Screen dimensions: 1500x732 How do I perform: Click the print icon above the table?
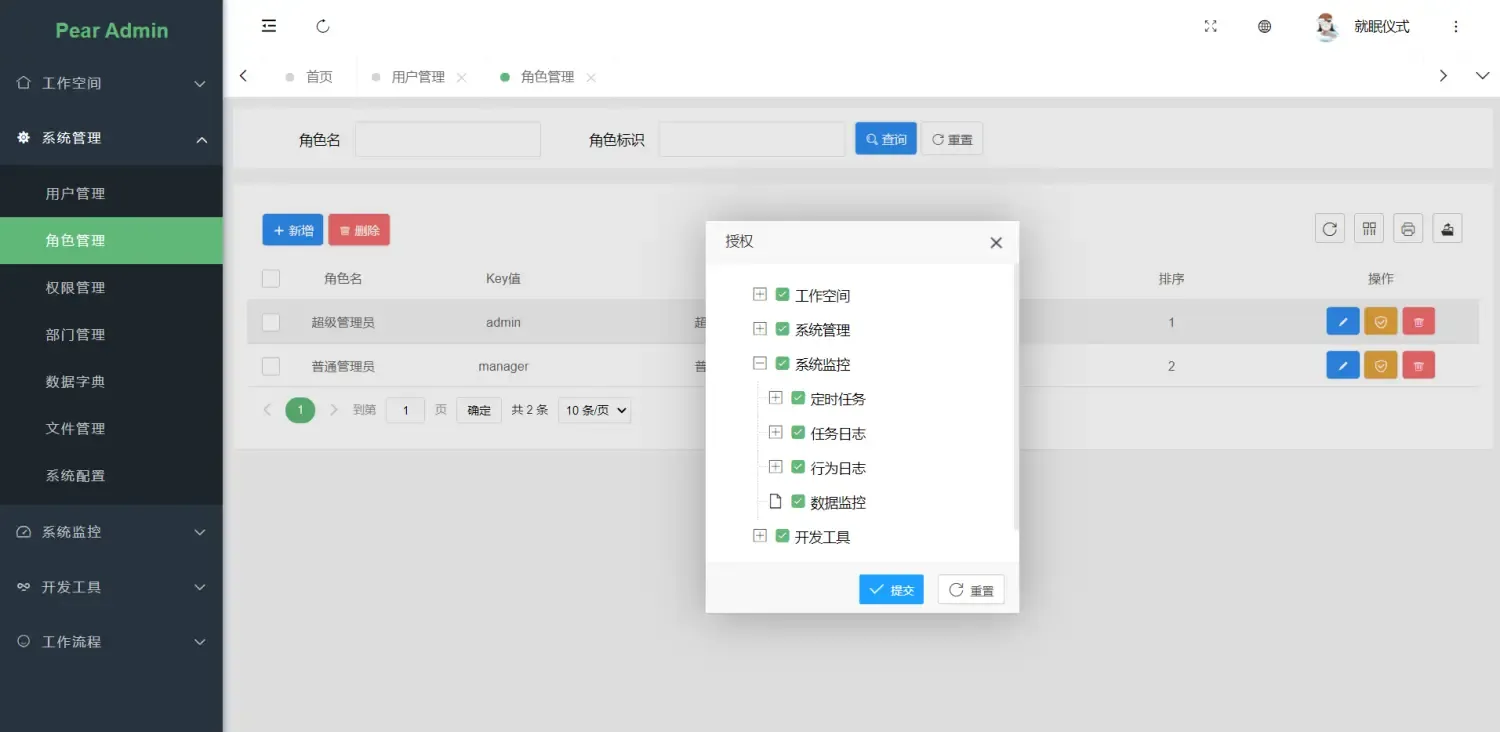coord(1408,228)
